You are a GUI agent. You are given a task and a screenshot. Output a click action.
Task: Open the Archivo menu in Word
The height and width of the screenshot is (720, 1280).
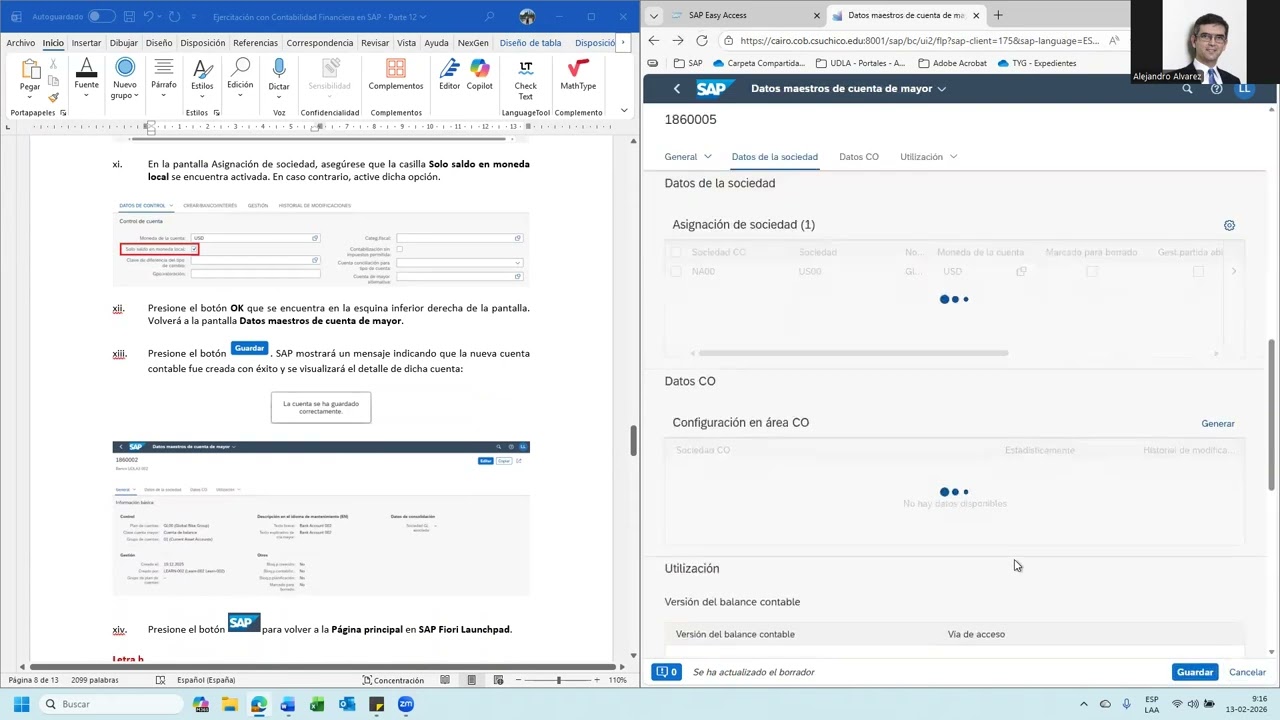[20, 43]
